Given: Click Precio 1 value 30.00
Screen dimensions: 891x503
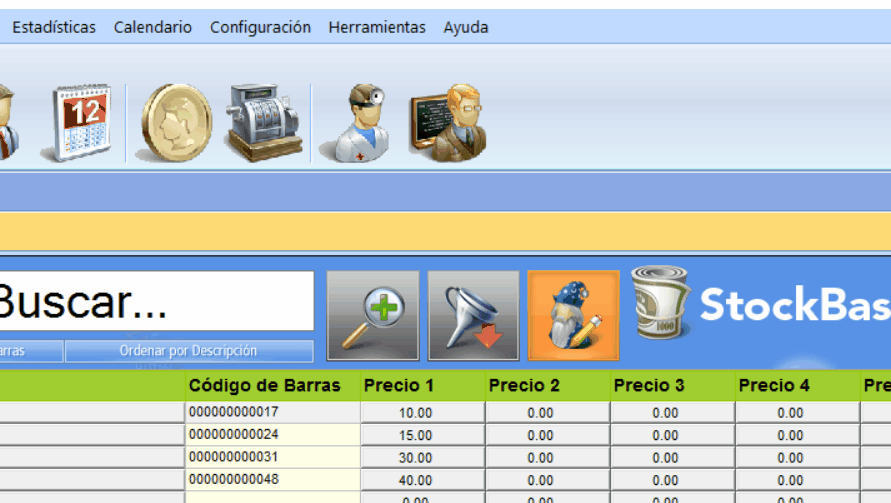Looking at the screenshot, I should click(x=423, y=458).
